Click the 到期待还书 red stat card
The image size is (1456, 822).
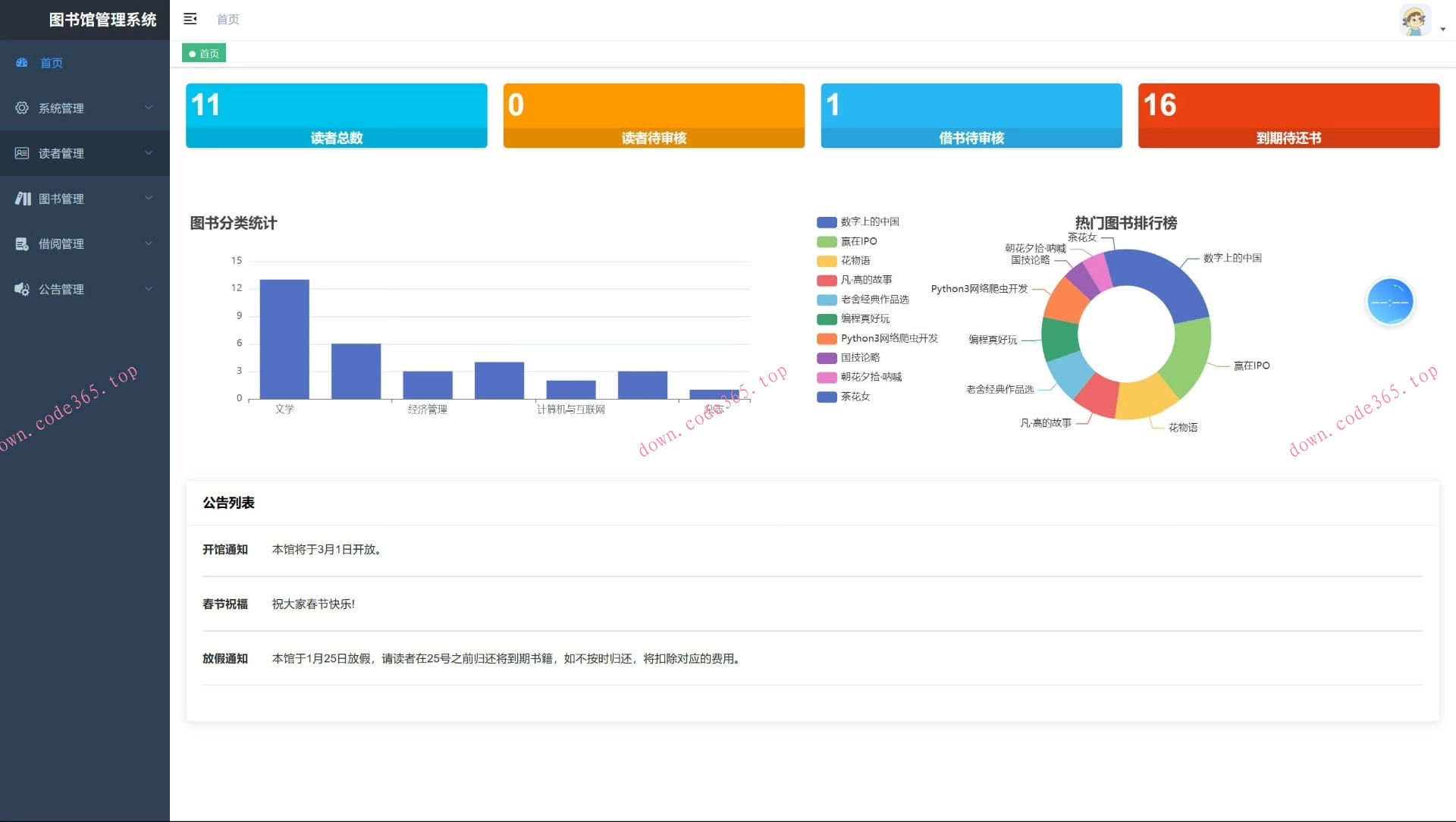(x=1288, y=115)
